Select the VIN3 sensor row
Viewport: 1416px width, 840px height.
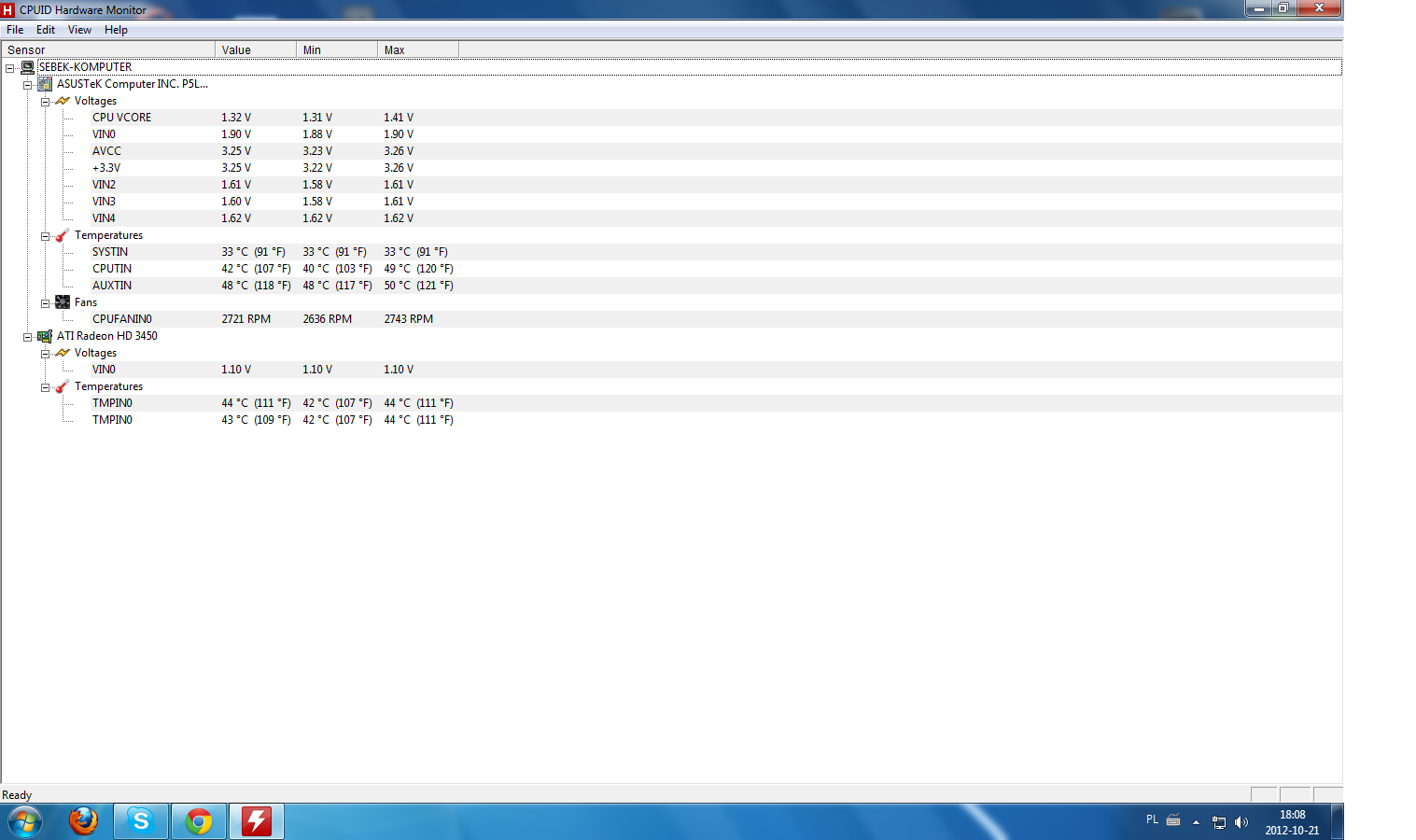pos(716,202)
